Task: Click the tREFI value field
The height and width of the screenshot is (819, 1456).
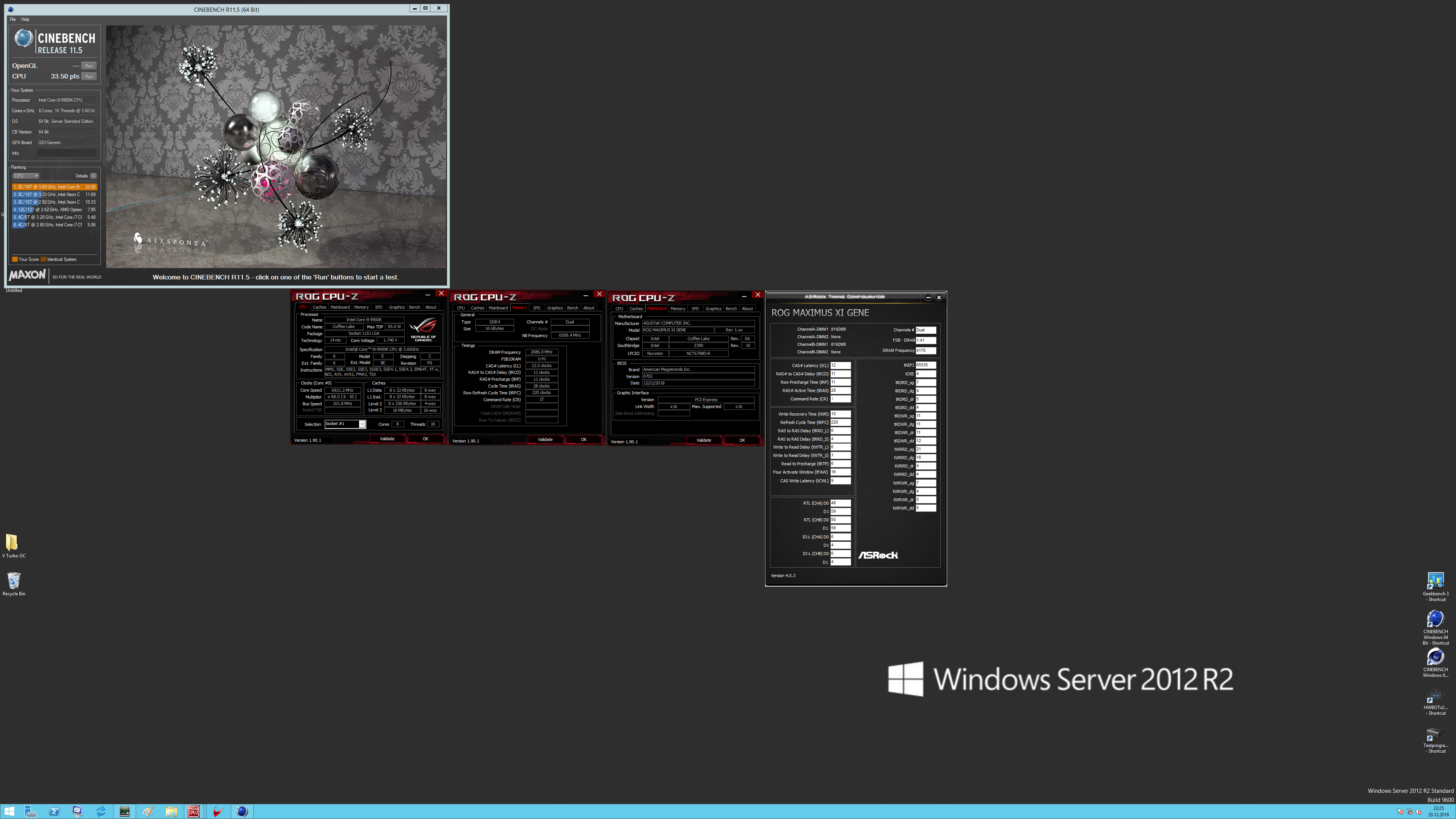Action: (x=925, y=365)
